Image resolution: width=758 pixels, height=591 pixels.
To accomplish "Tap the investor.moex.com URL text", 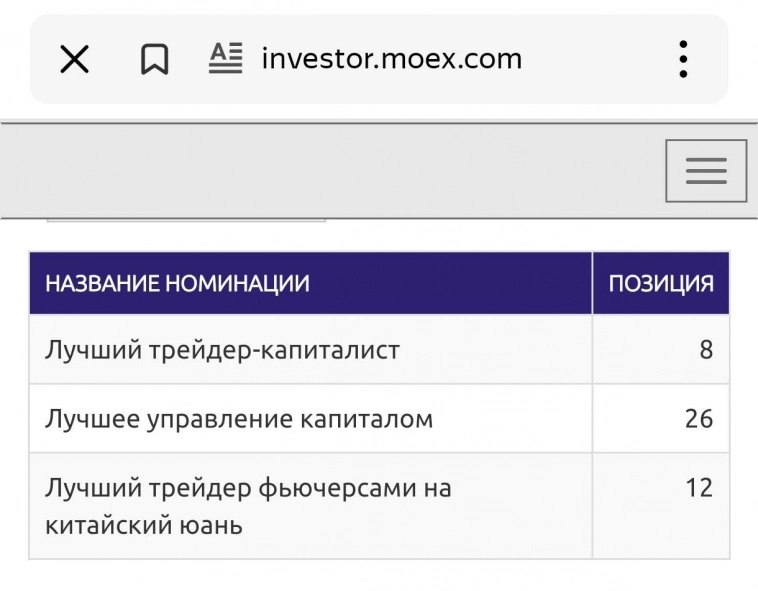I will [391, 59].
